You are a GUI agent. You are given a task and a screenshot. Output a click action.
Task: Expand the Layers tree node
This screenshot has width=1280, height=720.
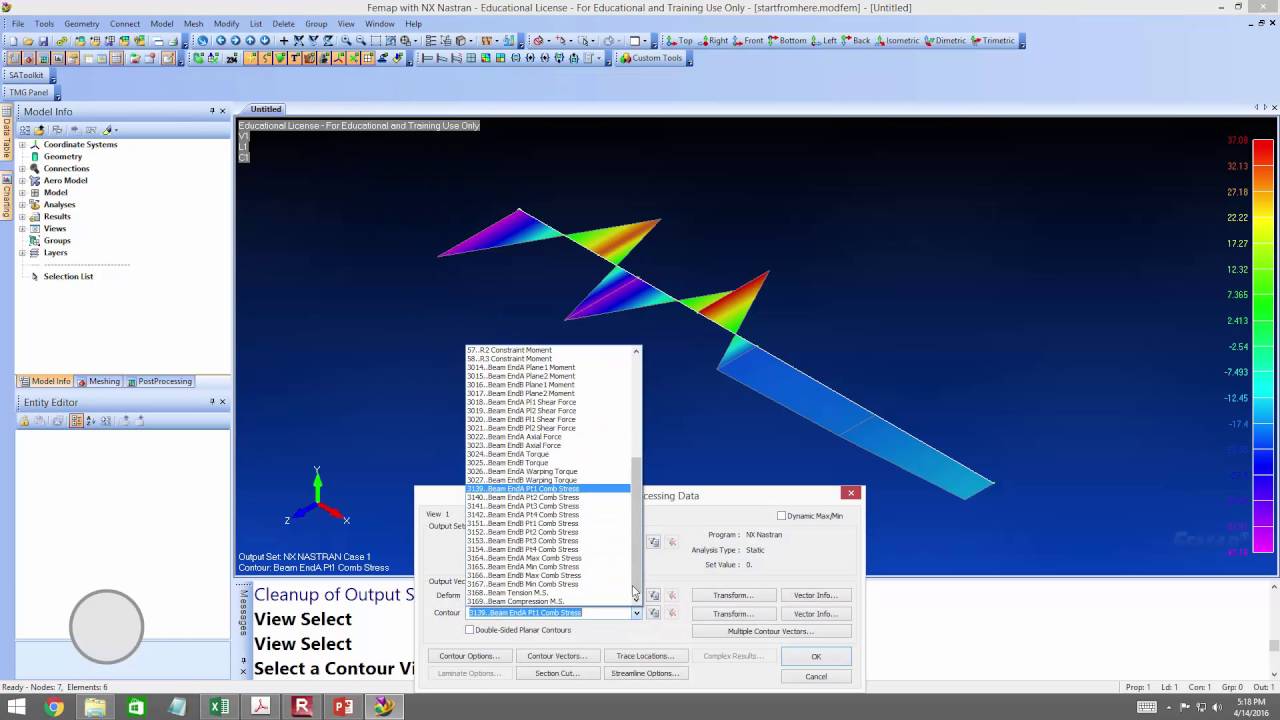[22, 253]
